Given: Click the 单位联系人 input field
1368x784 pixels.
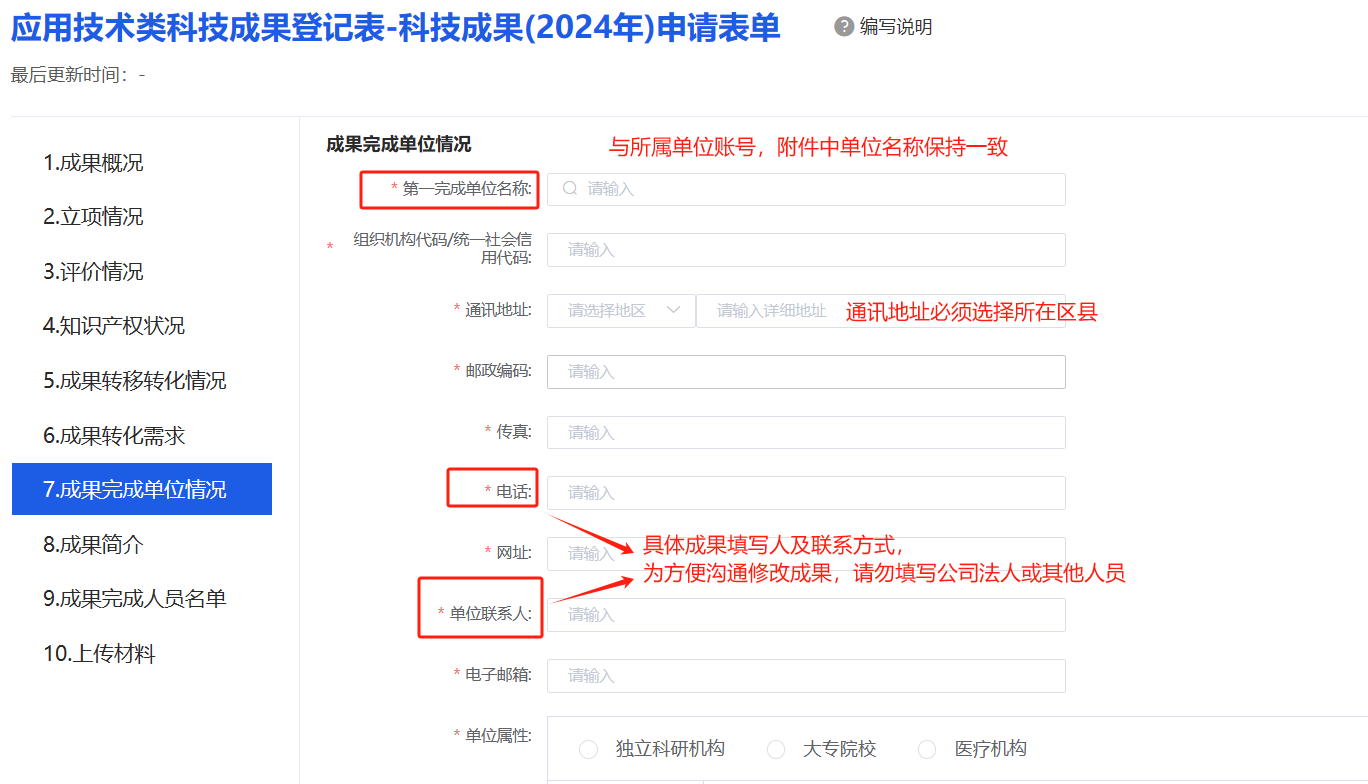Looking at the screenshot, I should 806,615.
